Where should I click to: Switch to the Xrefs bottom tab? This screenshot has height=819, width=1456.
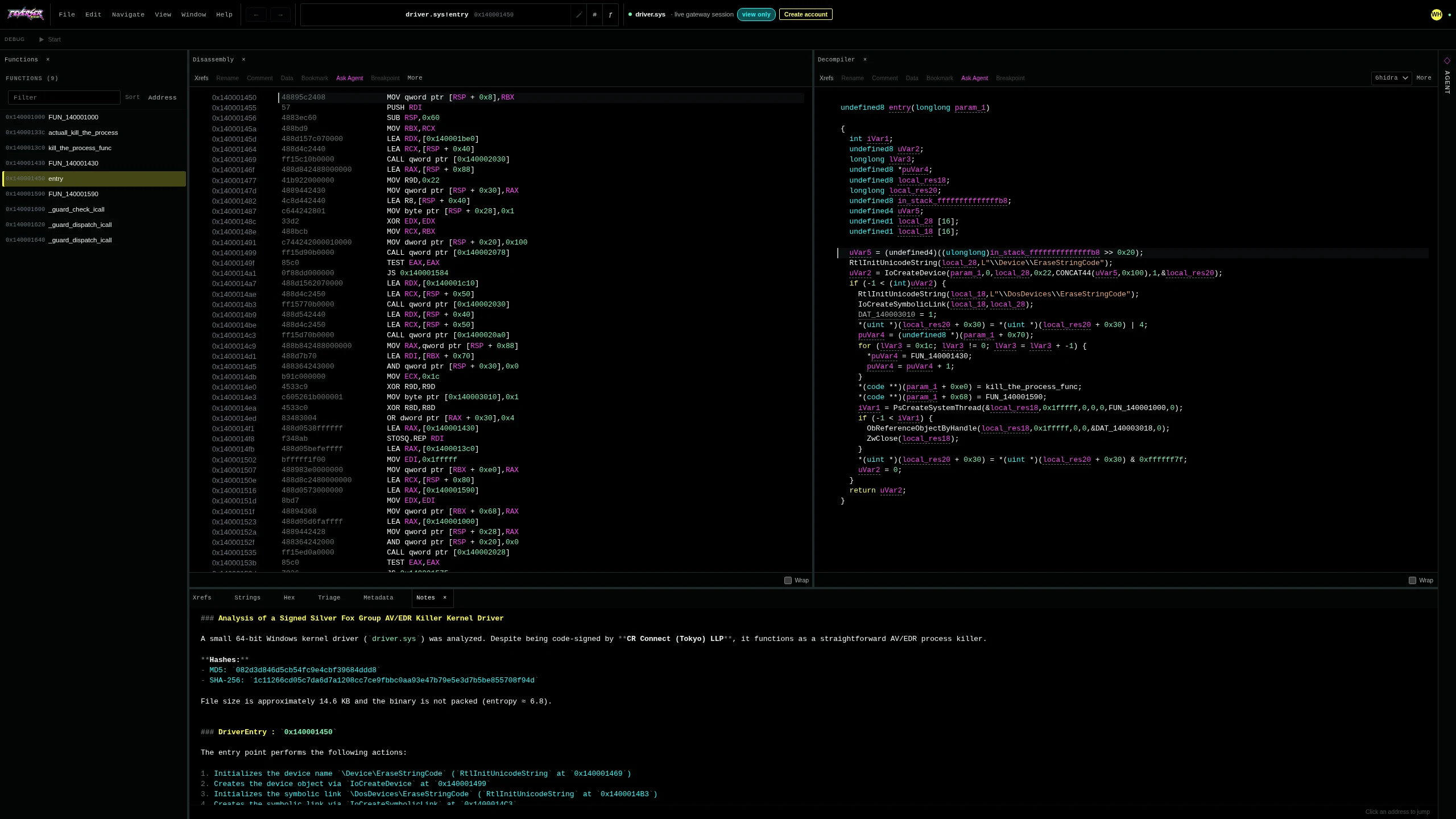point(202,598)
